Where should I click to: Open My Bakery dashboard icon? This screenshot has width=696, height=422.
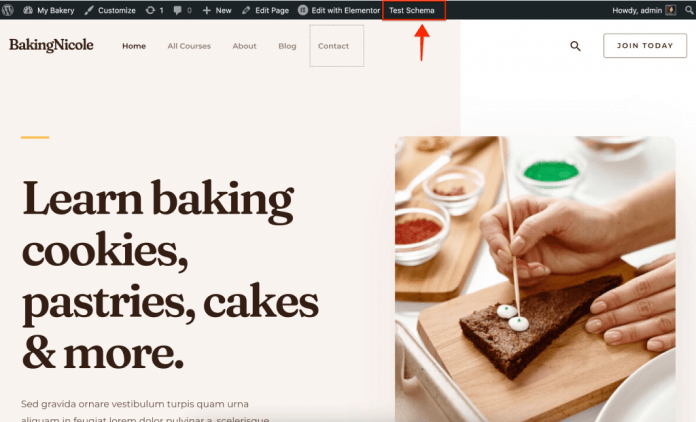coord(28,10)
